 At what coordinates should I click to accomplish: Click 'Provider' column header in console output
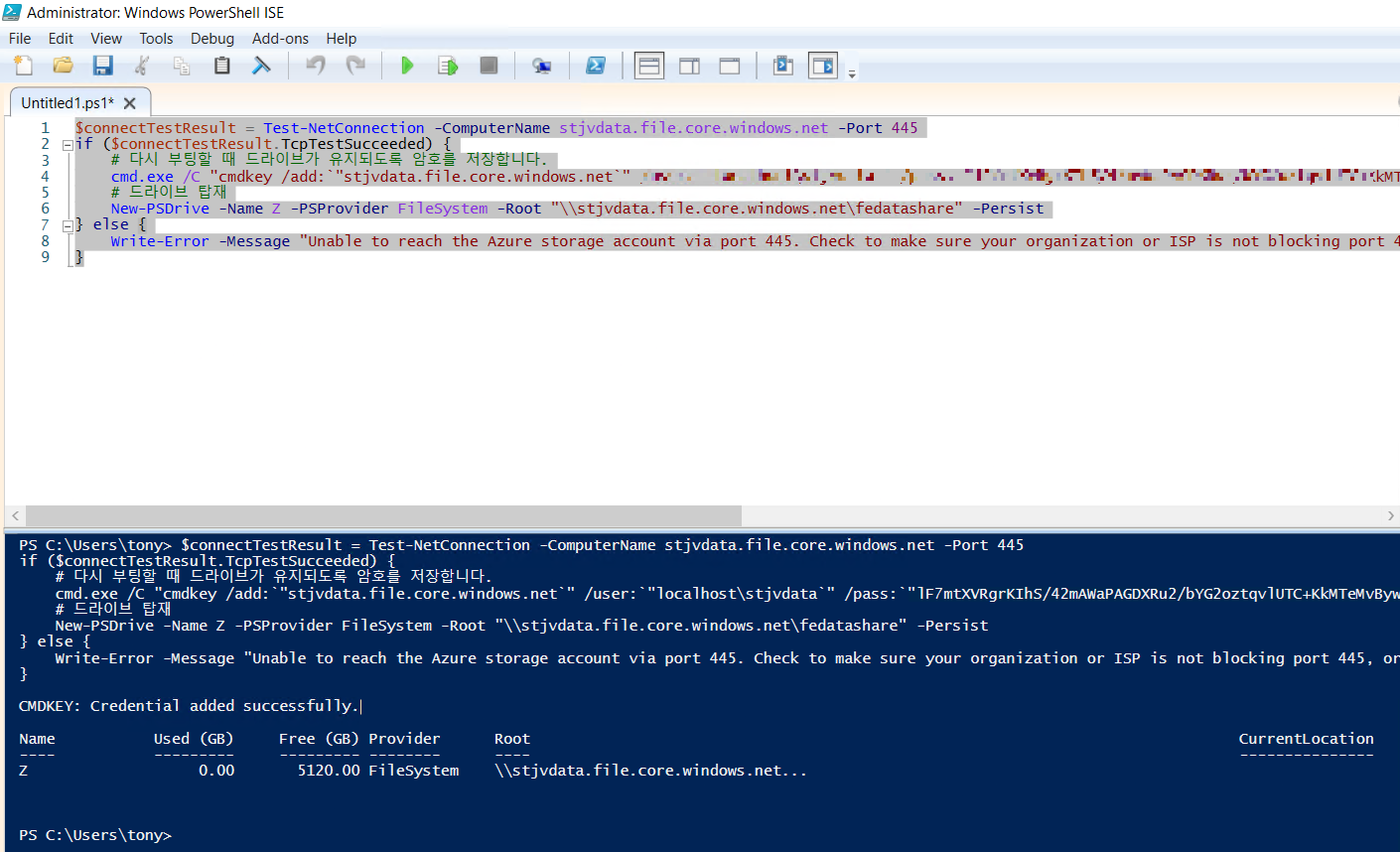click(404, 739)
